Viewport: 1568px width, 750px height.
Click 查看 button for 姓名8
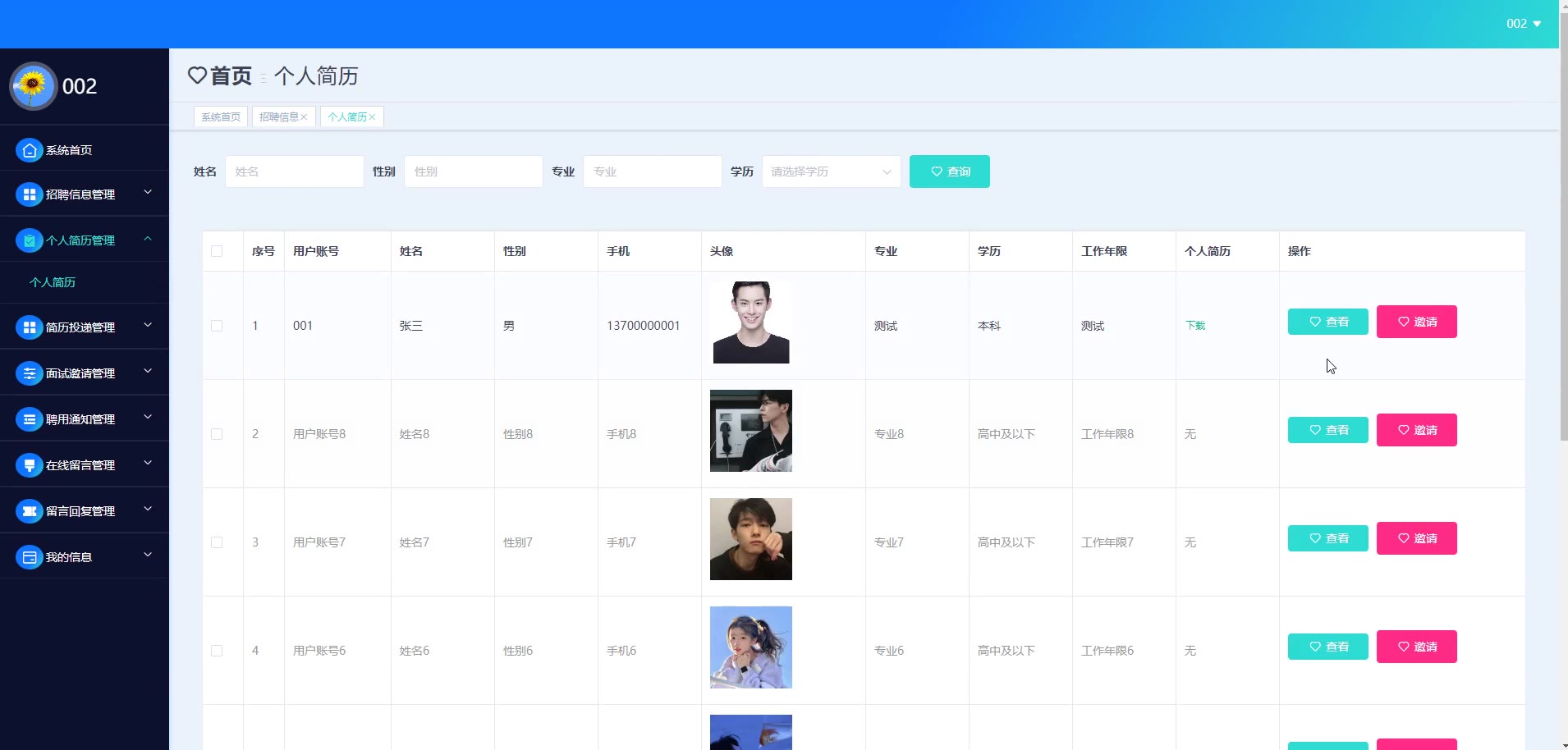(1328, 430)
